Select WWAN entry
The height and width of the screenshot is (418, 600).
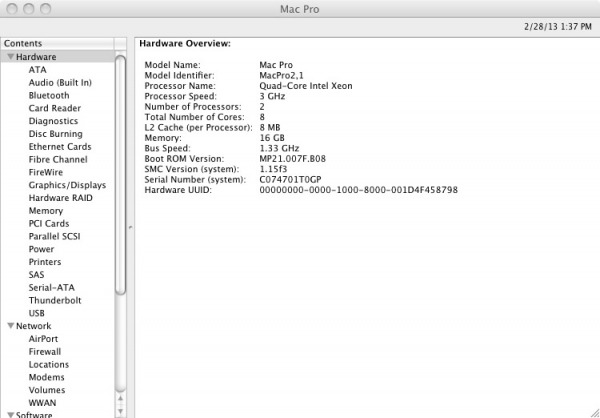tap(42, 403)
